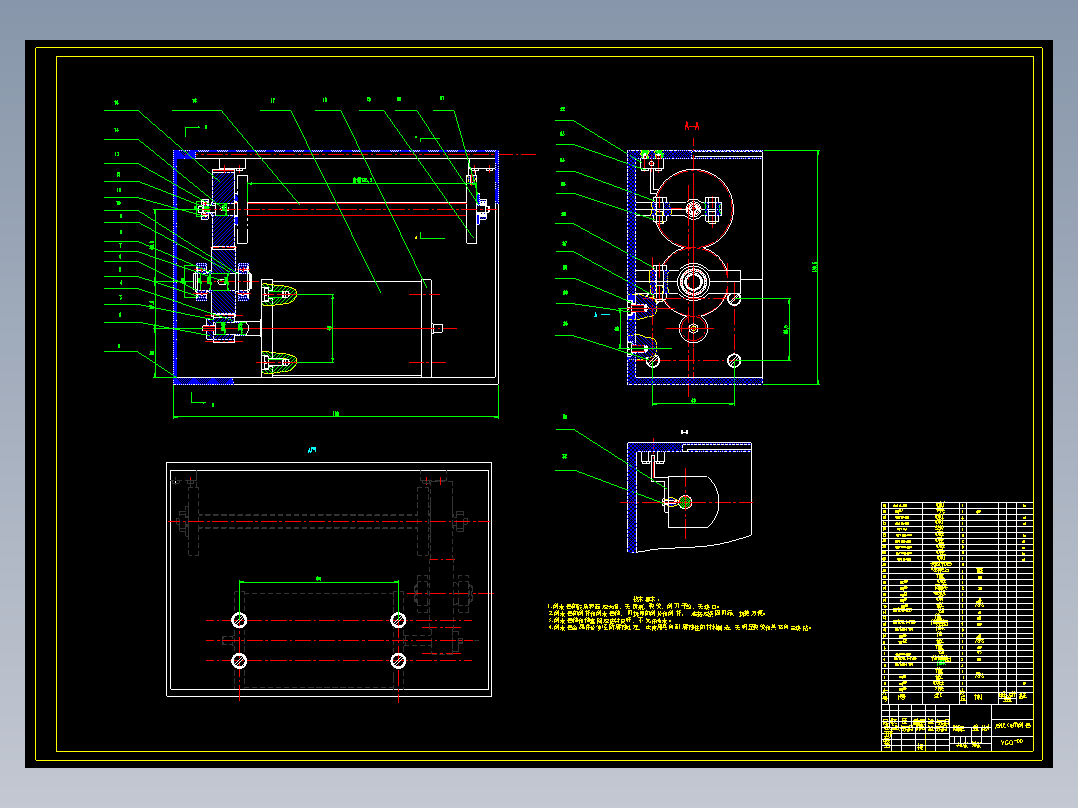Click the cyan view label above the plan view

point(312,450)
